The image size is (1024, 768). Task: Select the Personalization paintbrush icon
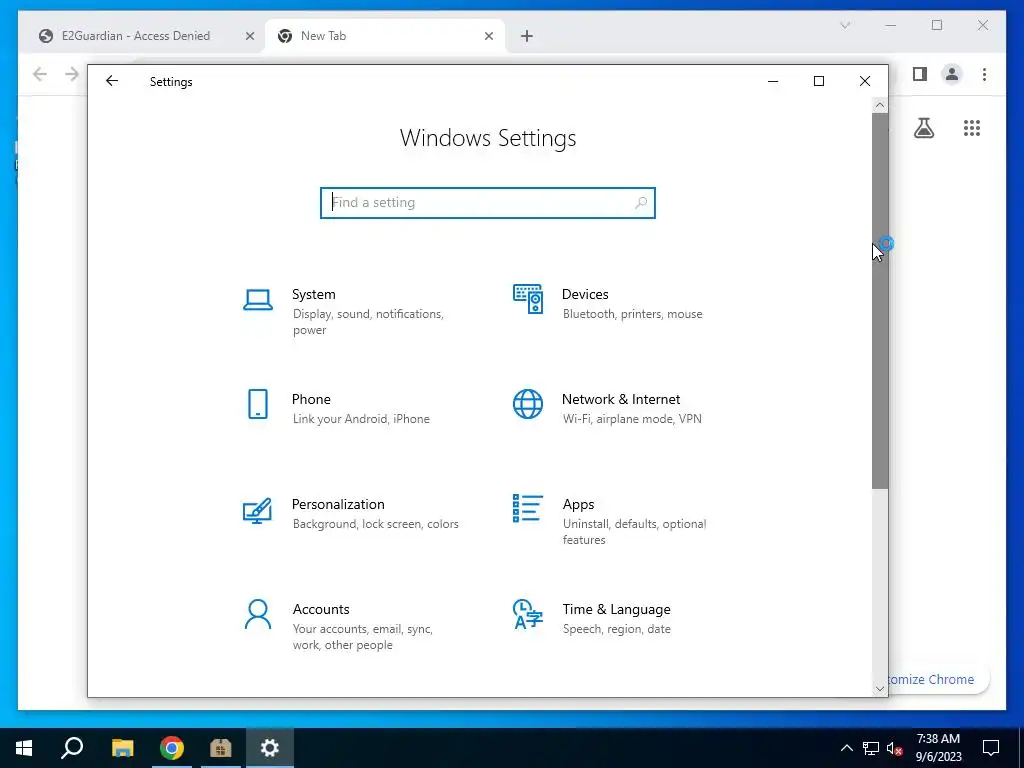coord(257,511)
